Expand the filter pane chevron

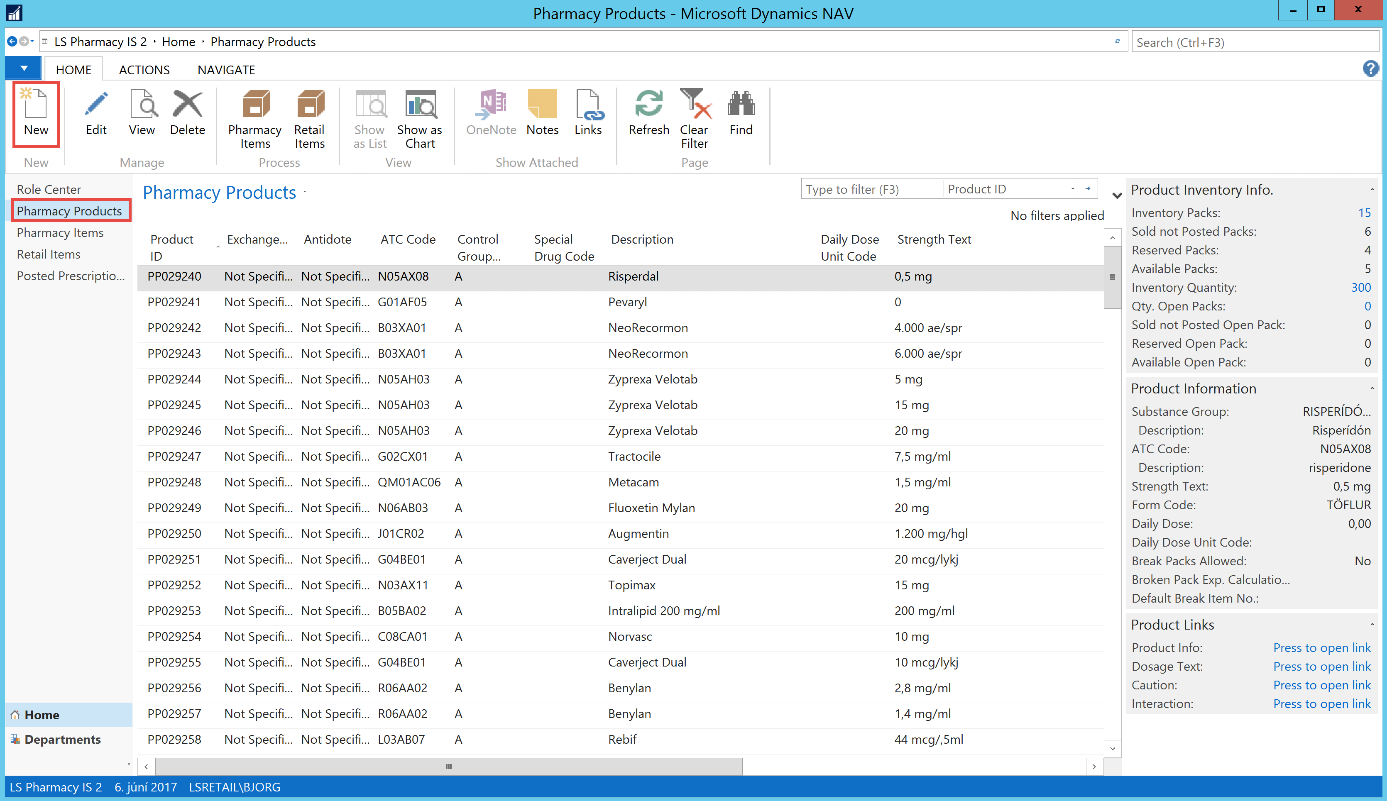click(x=1117, y=195)
